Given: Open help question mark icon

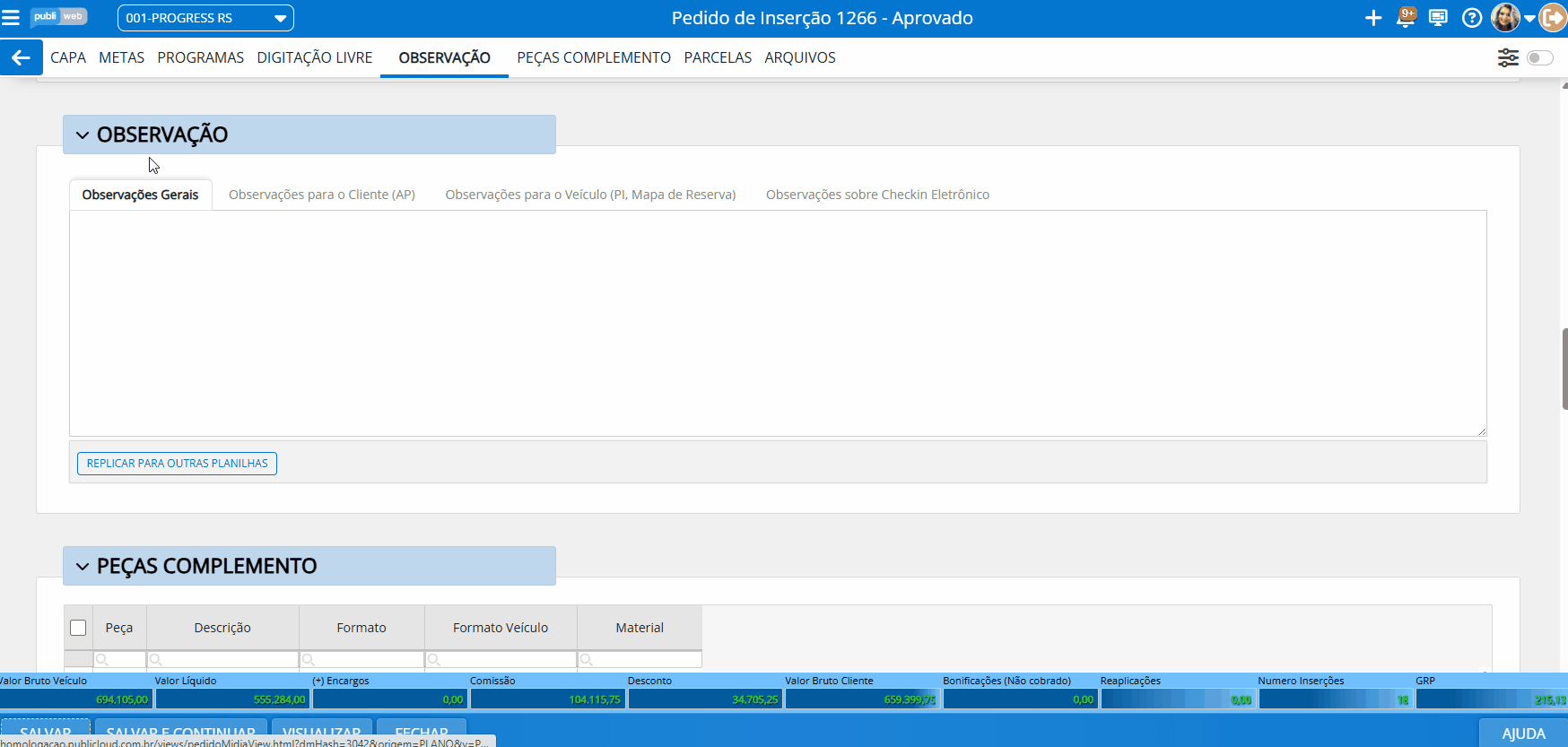Looking at the screenshot, I should (1471, 18).
